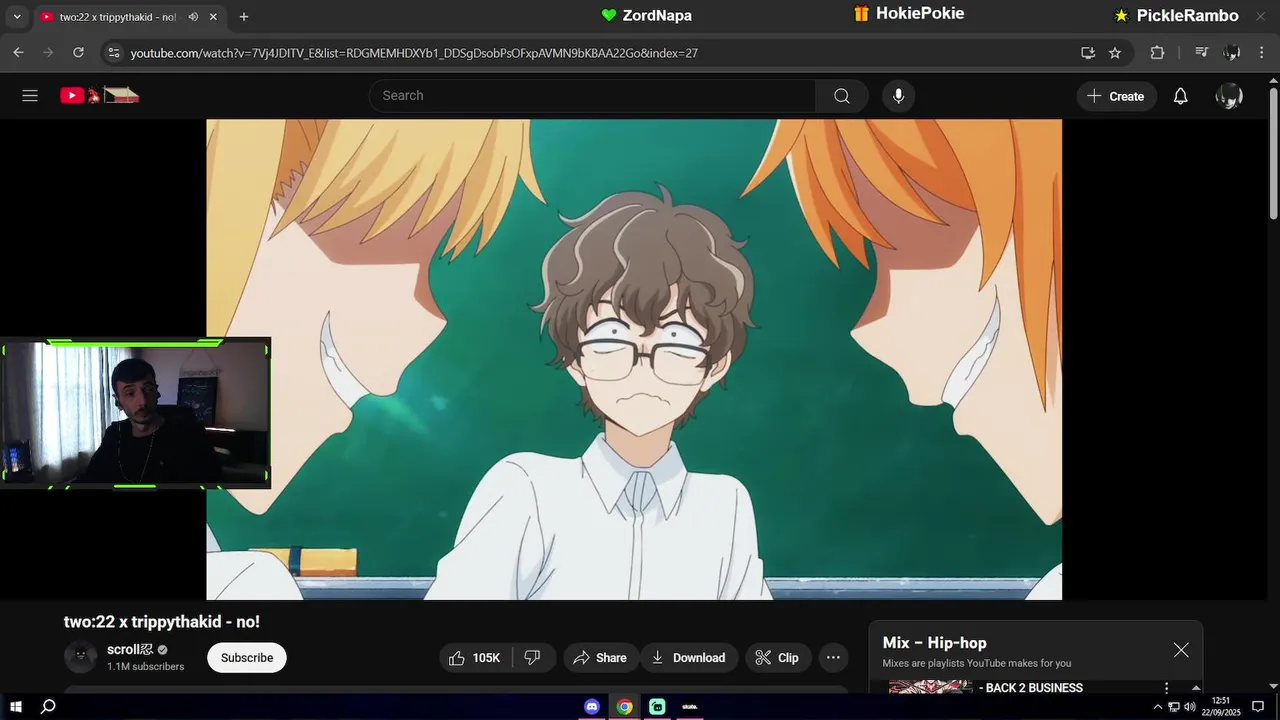1280x720 pixels.
Task: Go to YouTube home via logo
Action: tap(99, 96)
